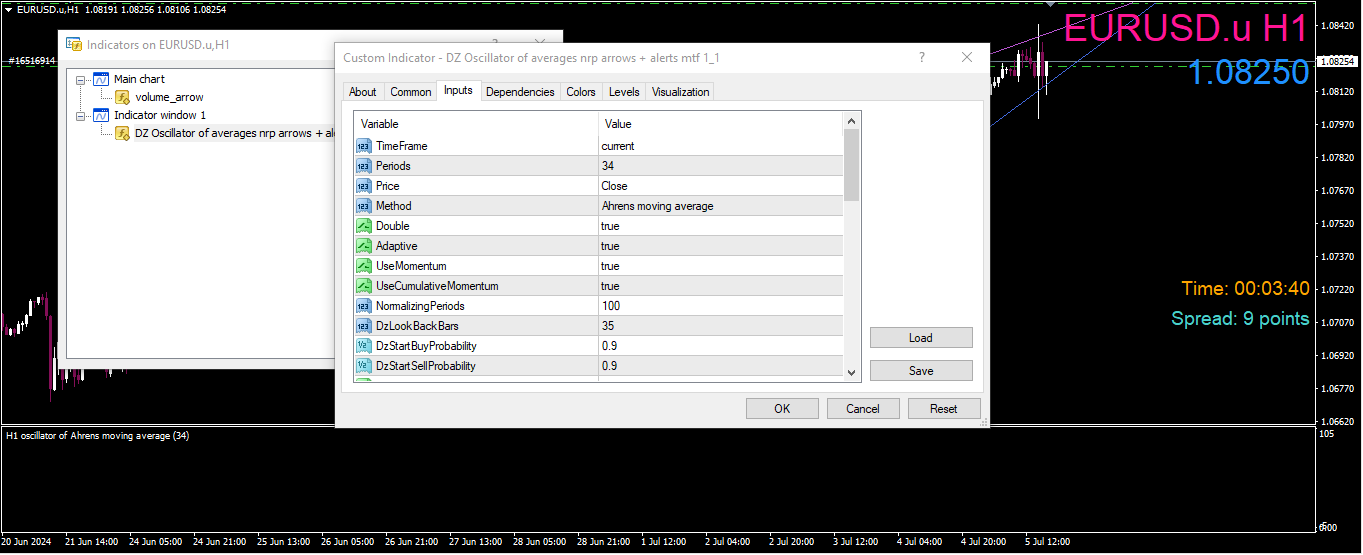Viewport: 1363px width, 555px height.
Task: Click the integer icon beside Periods
Action: [x=364, y=166]
